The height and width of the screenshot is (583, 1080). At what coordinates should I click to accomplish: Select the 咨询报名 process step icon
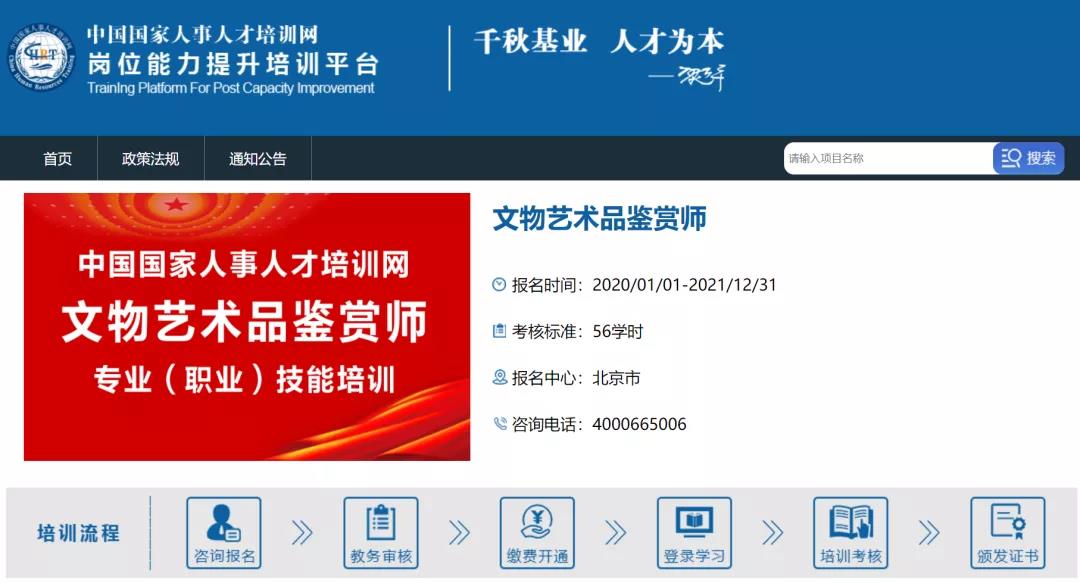tap(224, 533)
